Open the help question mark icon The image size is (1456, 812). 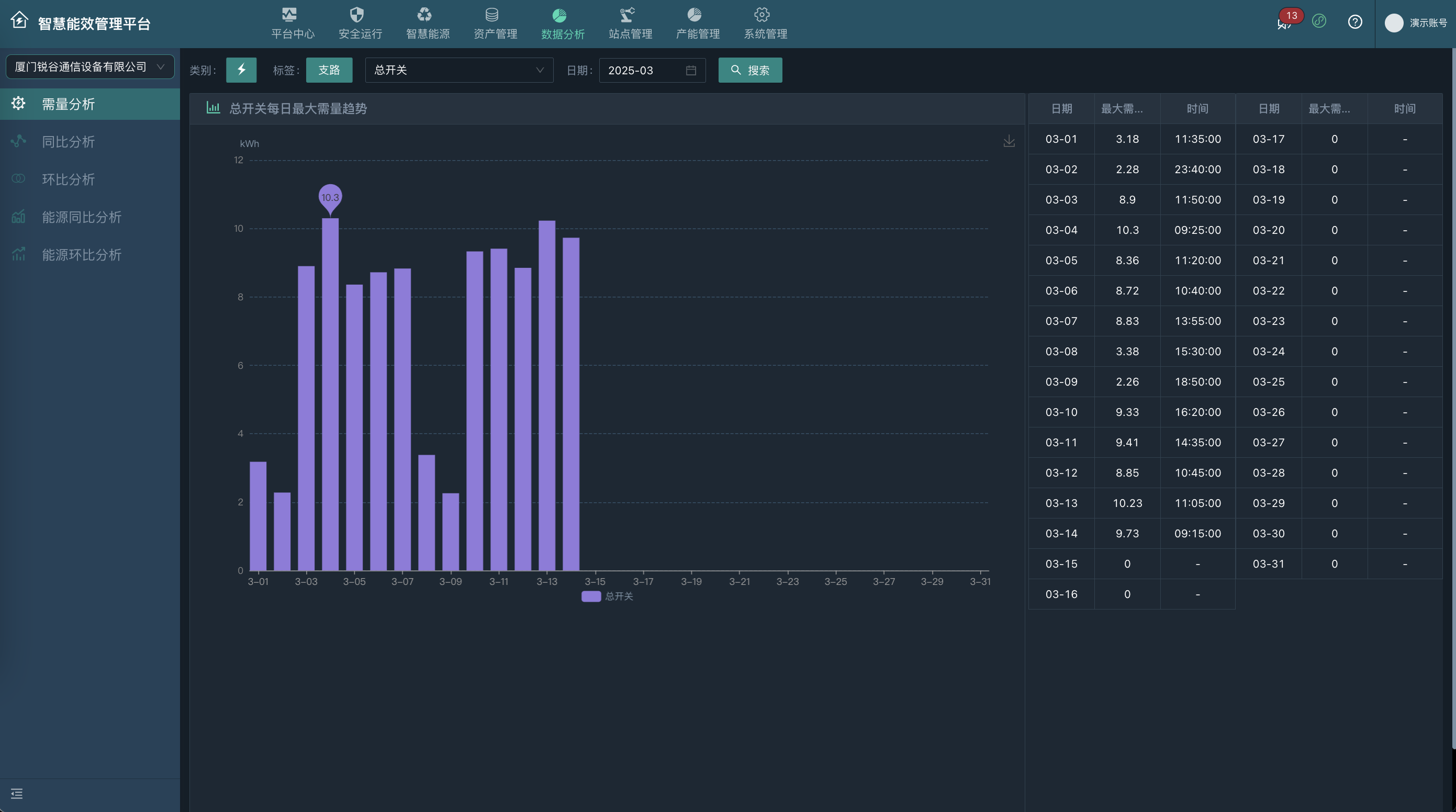(1355, 22)
